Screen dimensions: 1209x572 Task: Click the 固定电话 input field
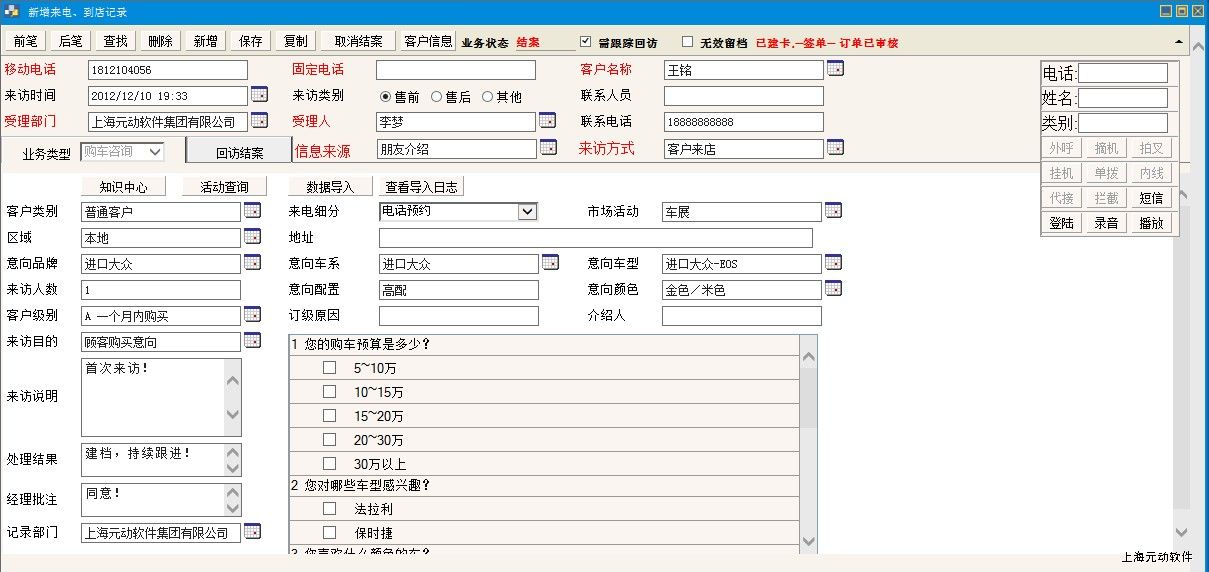click(x=455, y=70)
